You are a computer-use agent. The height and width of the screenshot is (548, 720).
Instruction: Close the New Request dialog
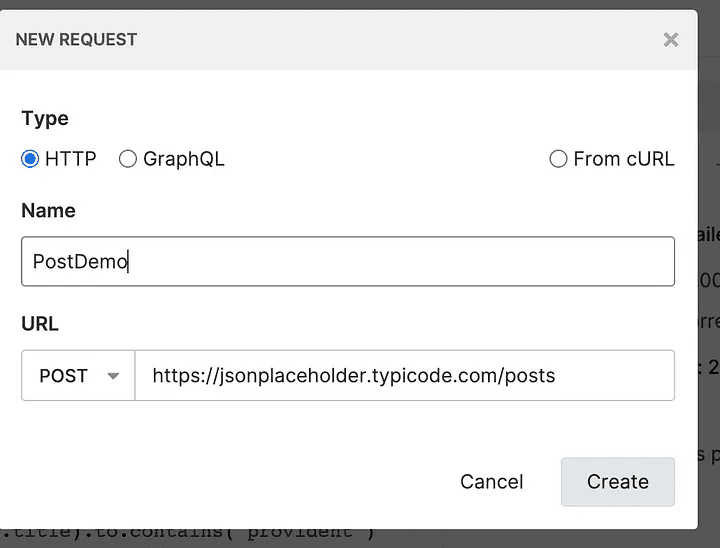pyautogui.click(x=671, y=40)
